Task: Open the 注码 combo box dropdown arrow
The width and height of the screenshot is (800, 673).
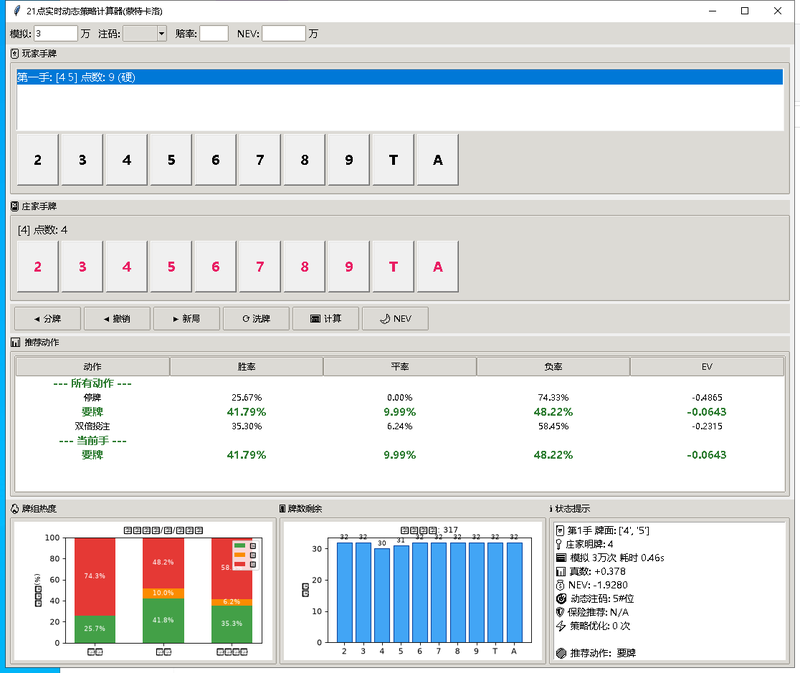Action: coord(162,34)
